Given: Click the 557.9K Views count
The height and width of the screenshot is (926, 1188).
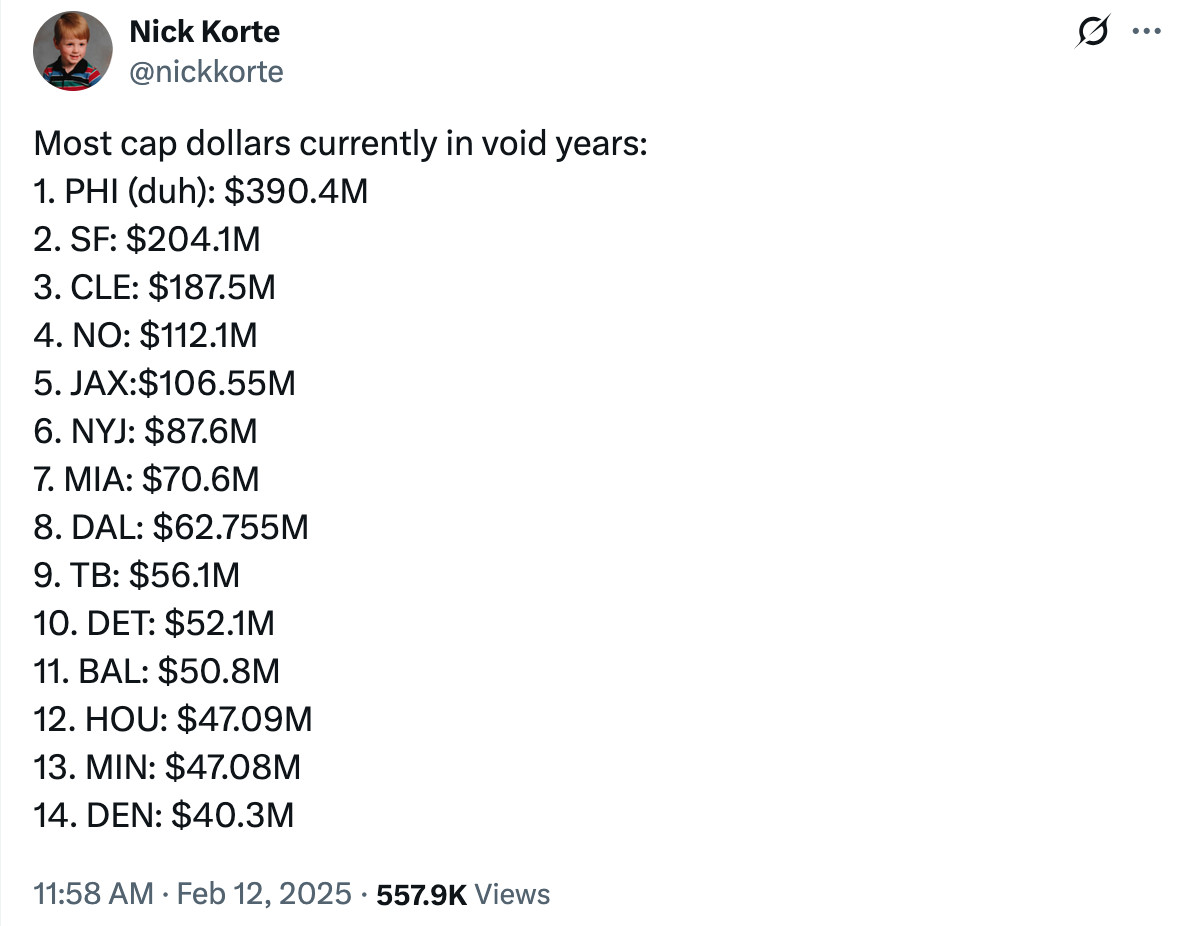Looking at the screenshot, I should coord(462,893).
